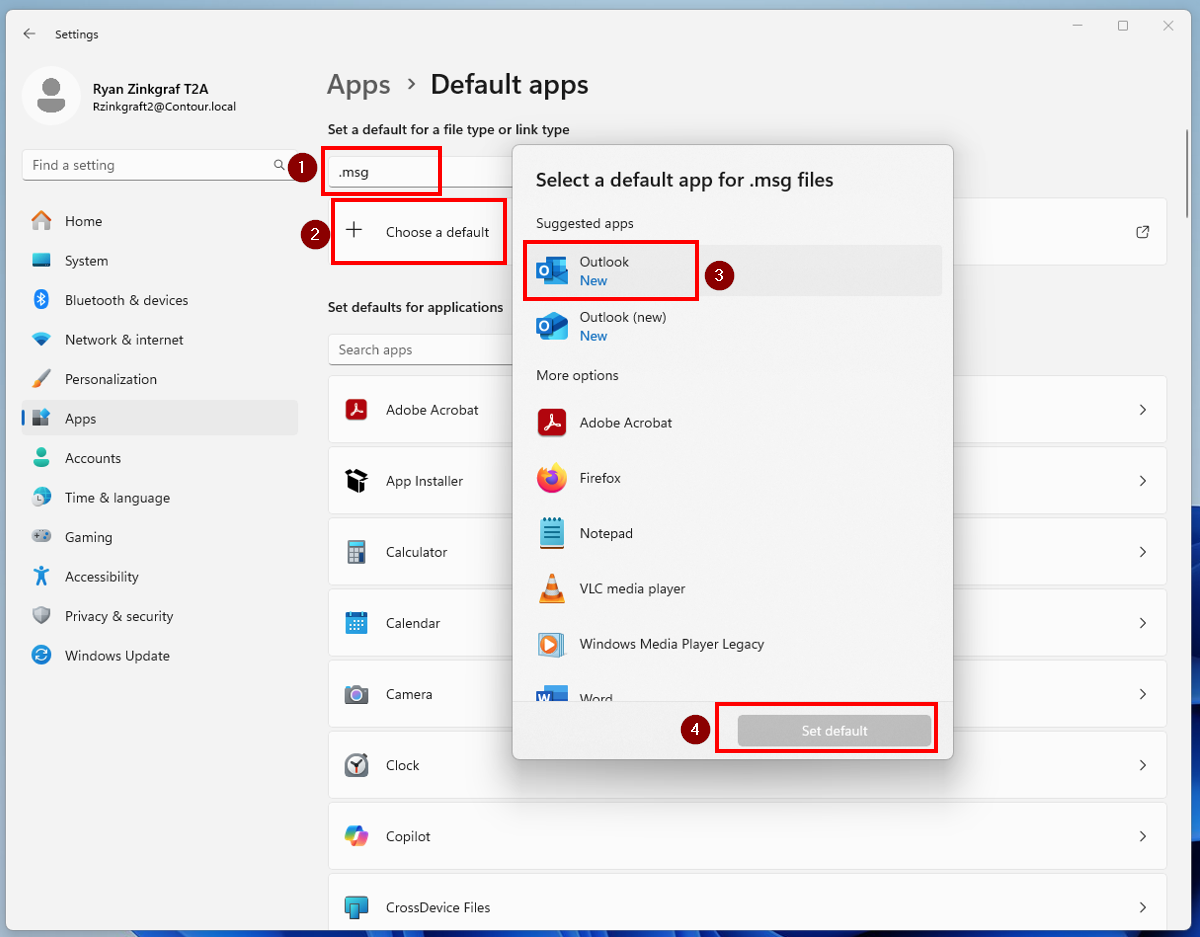The width and height of the screenshot is (1200, 937).
Task: Choose VLC media player option
Action: (732, 589)
